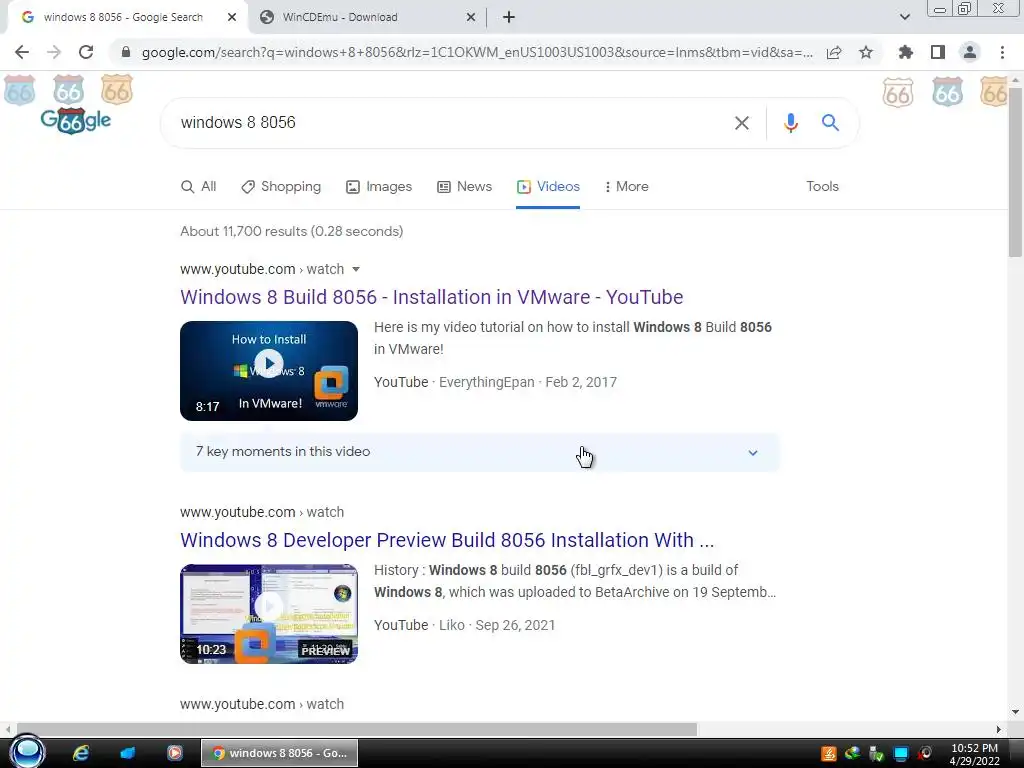1024x768 pixels.
Task: Start voice search with the microphone icon
Action: (x=791, y=123)
